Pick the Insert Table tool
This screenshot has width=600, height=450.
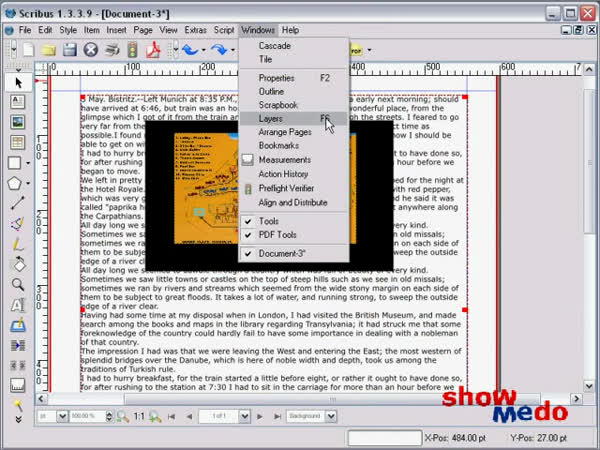[18, 142]
